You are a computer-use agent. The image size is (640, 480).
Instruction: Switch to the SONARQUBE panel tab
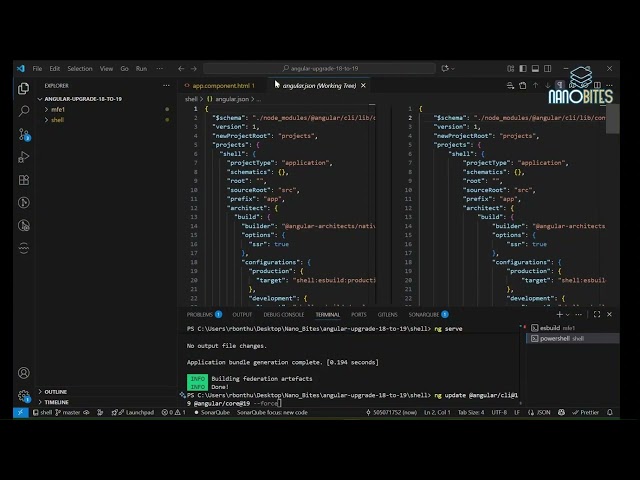point(428,314)
